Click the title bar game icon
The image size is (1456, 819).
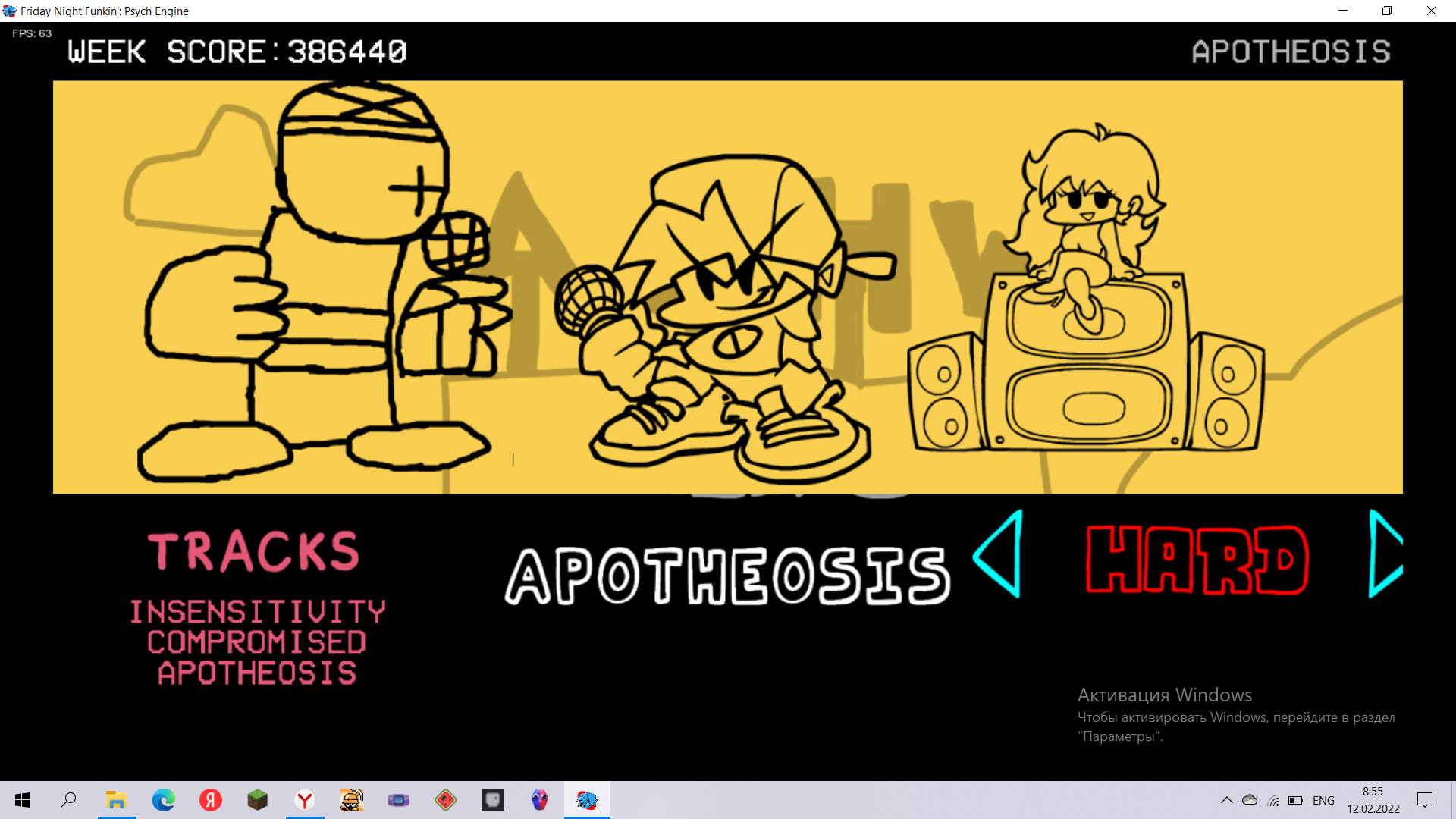point(9,11)
